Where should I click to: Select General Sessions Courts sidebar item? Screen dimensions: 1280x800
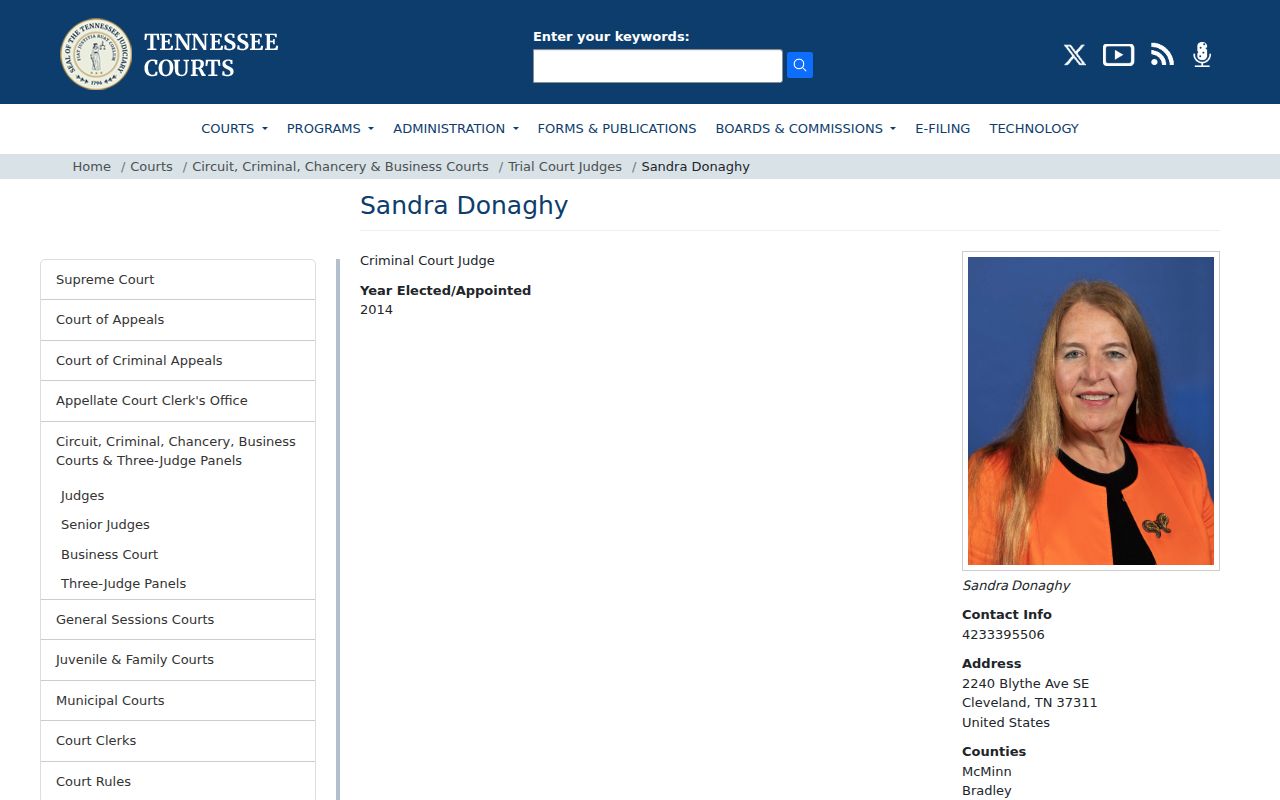point(178,620)
